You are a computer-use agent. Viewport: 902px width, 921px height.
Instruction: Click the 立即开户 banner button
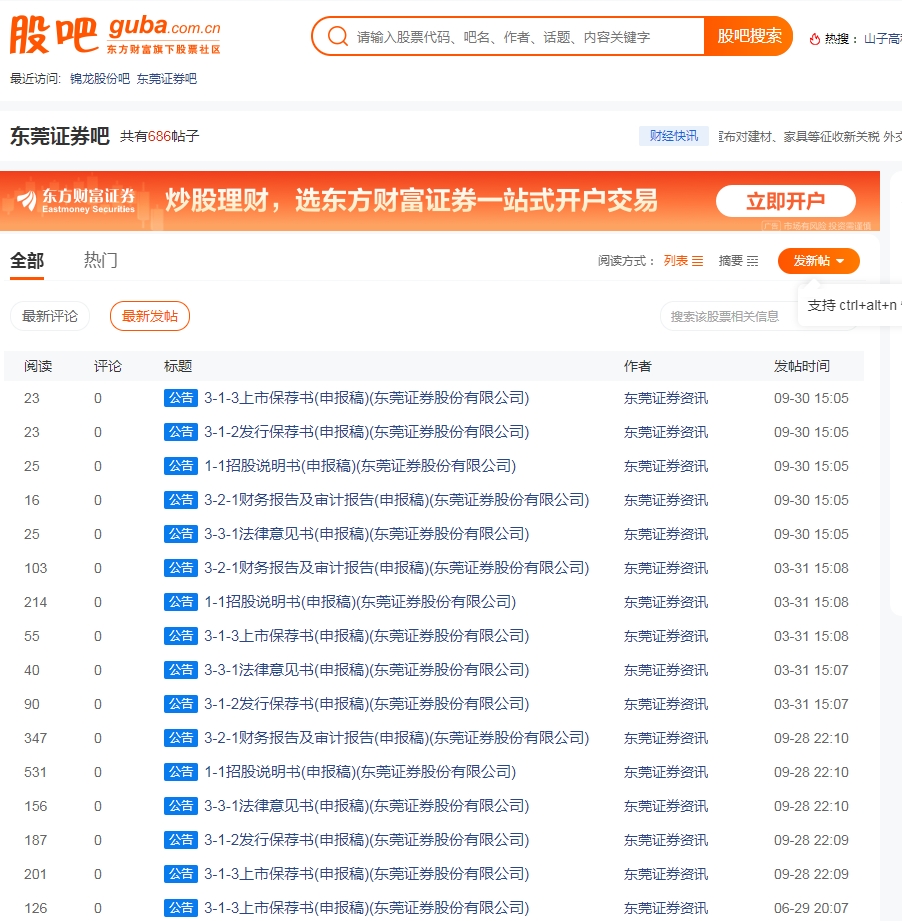pyautogui.click(x=786, y=201)
